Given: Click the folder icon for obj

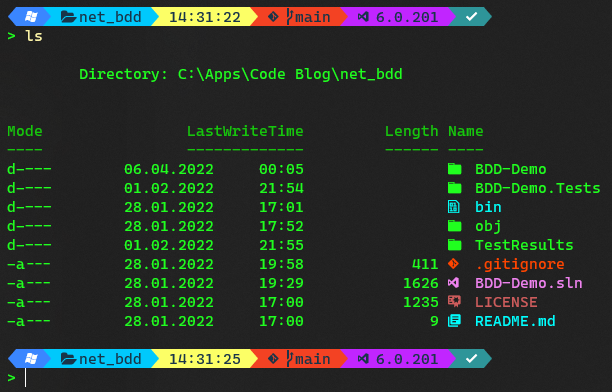Looking at the screenshot, I should click(x=454, y=226).
